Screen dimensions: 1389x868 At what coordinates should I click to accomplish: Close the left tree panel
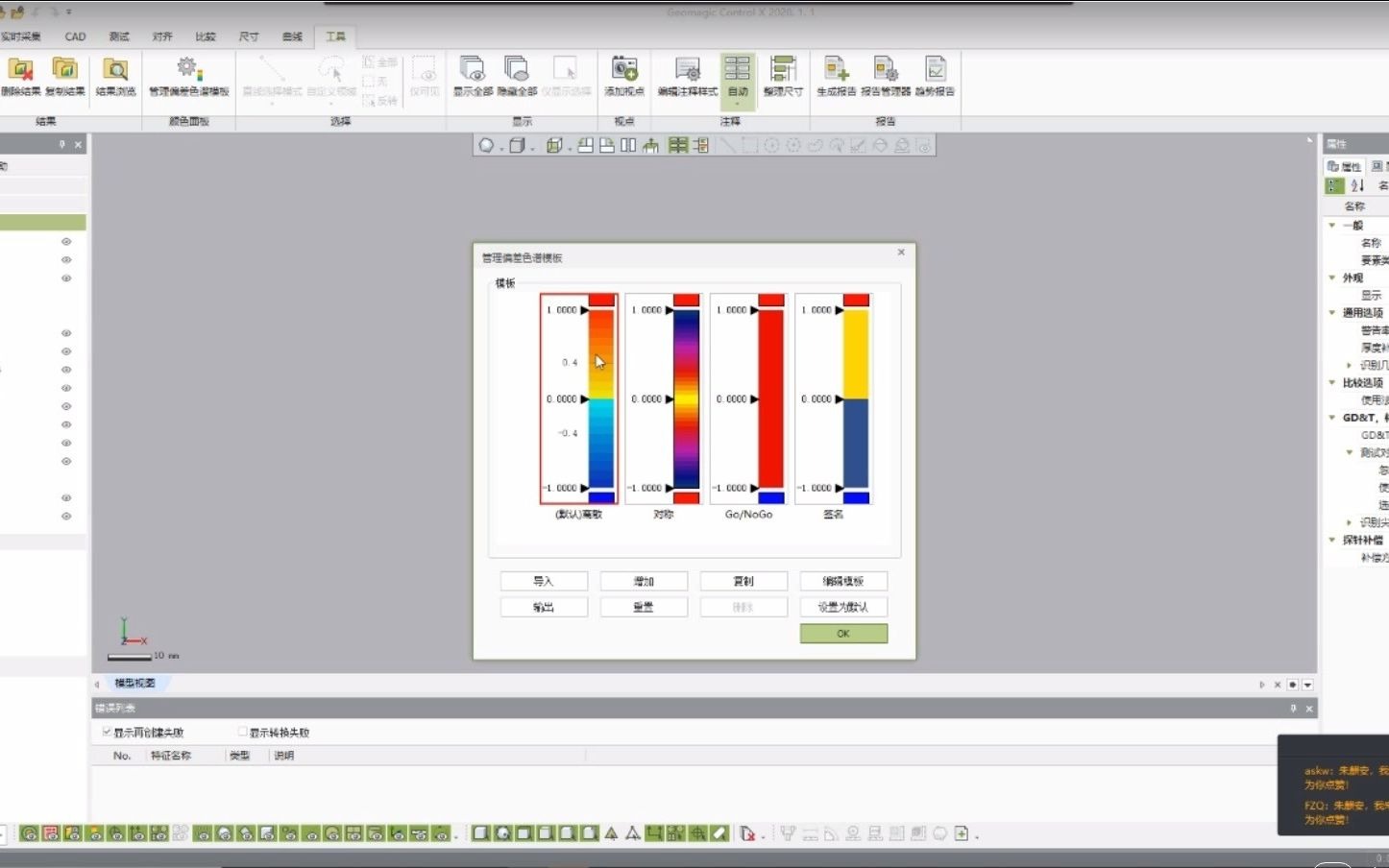[79, 144]
